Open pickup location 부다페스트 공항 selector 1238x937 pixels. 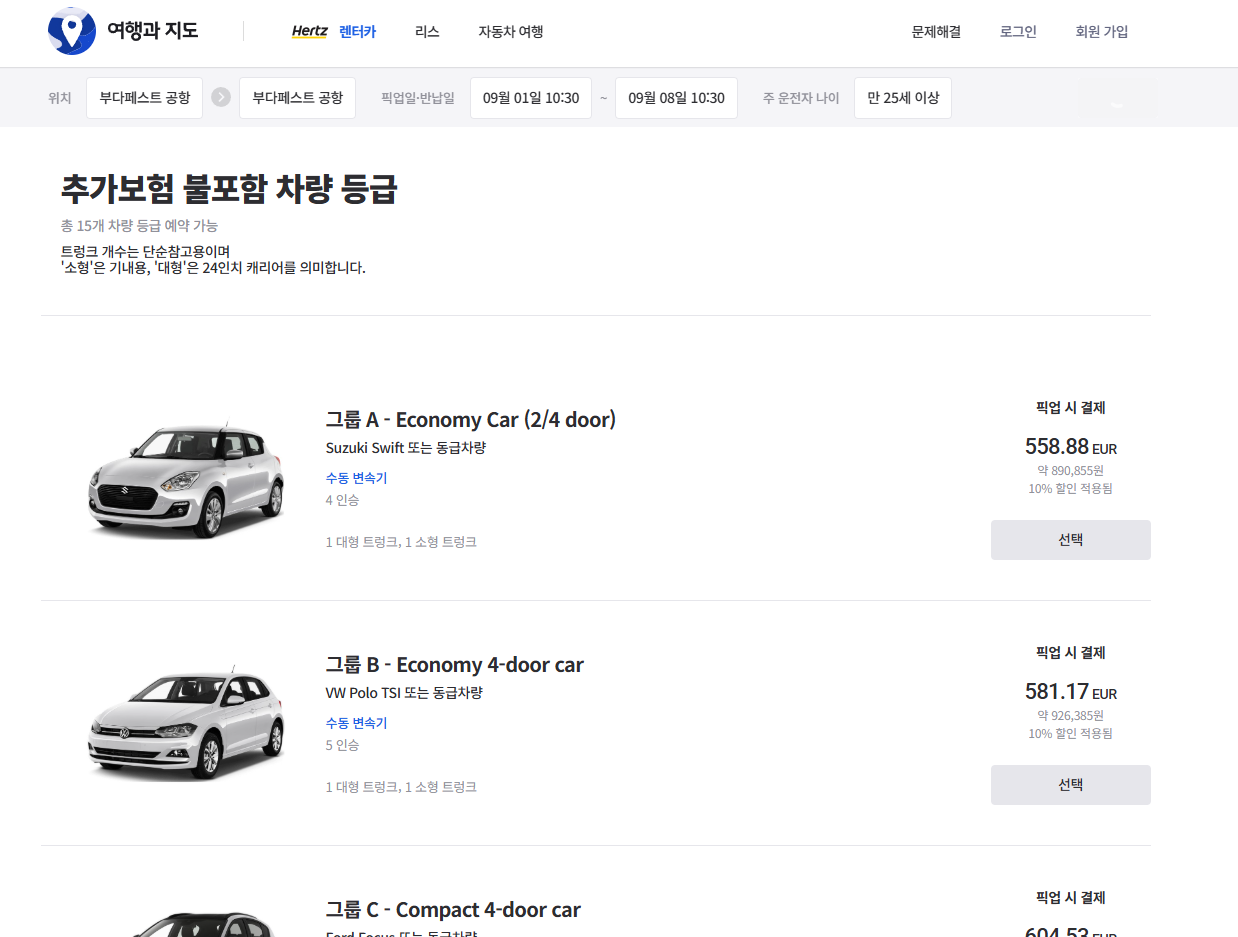pyautogui.click(x=144, y=98)
